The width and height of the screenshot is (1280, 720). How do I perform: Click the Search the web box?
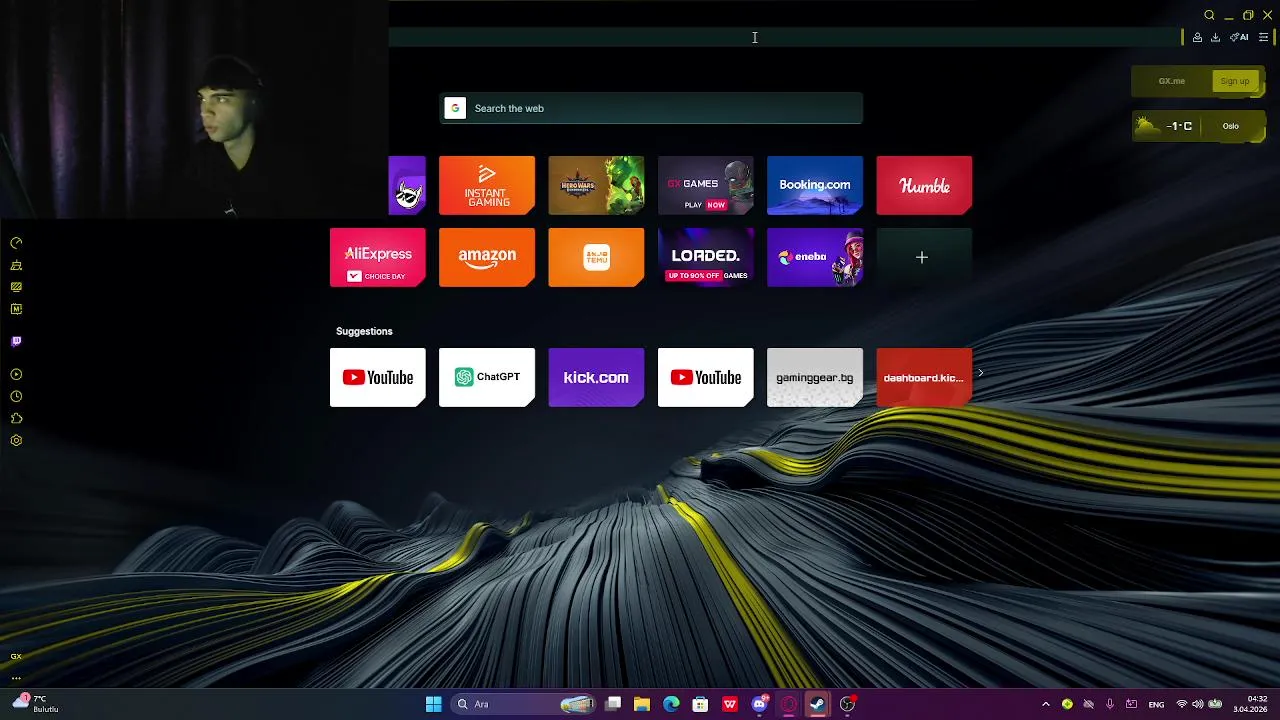tap(651, 108)
